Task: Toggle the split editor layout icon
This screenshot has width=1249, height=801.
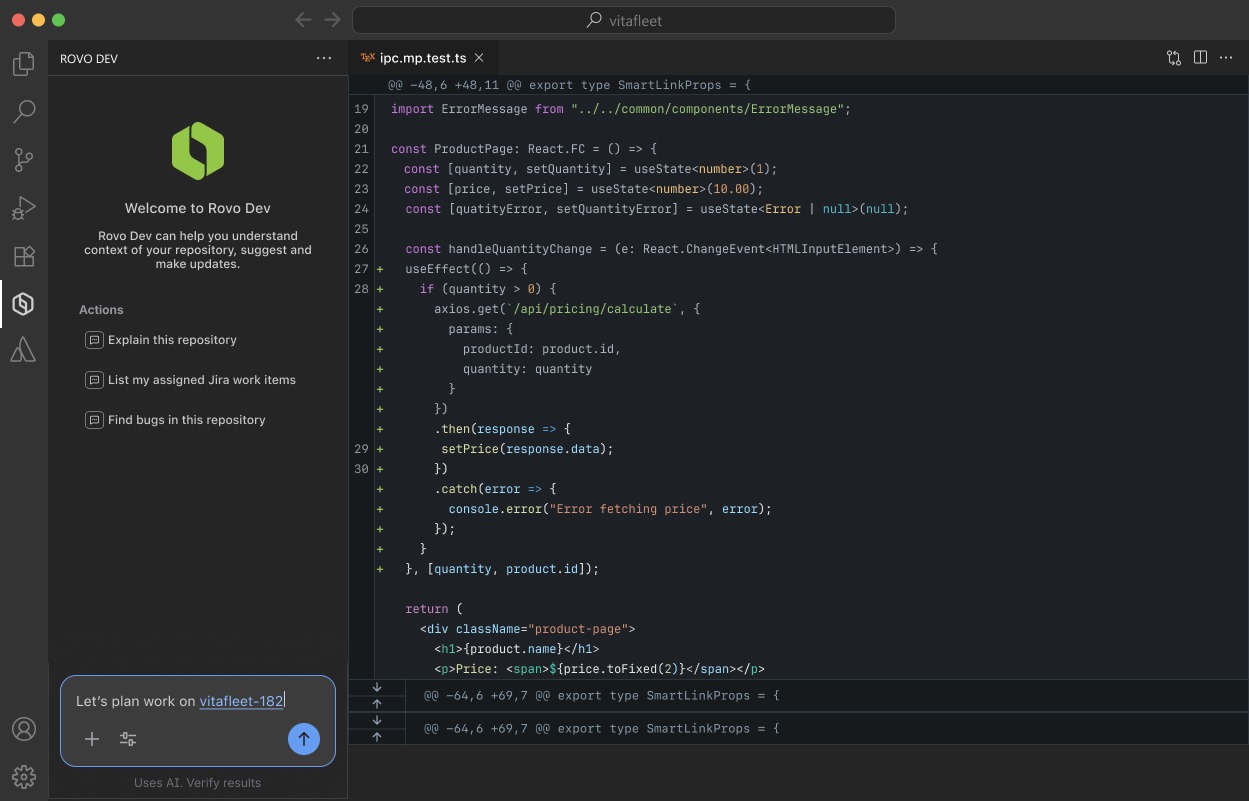Action: coord(1200,57)
